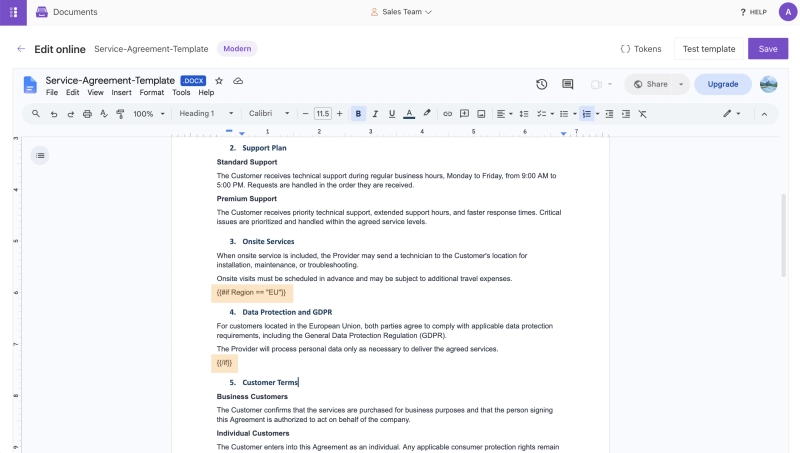800x453 pixels.
Task: Open the text color picker
Action: click(409, 114)
